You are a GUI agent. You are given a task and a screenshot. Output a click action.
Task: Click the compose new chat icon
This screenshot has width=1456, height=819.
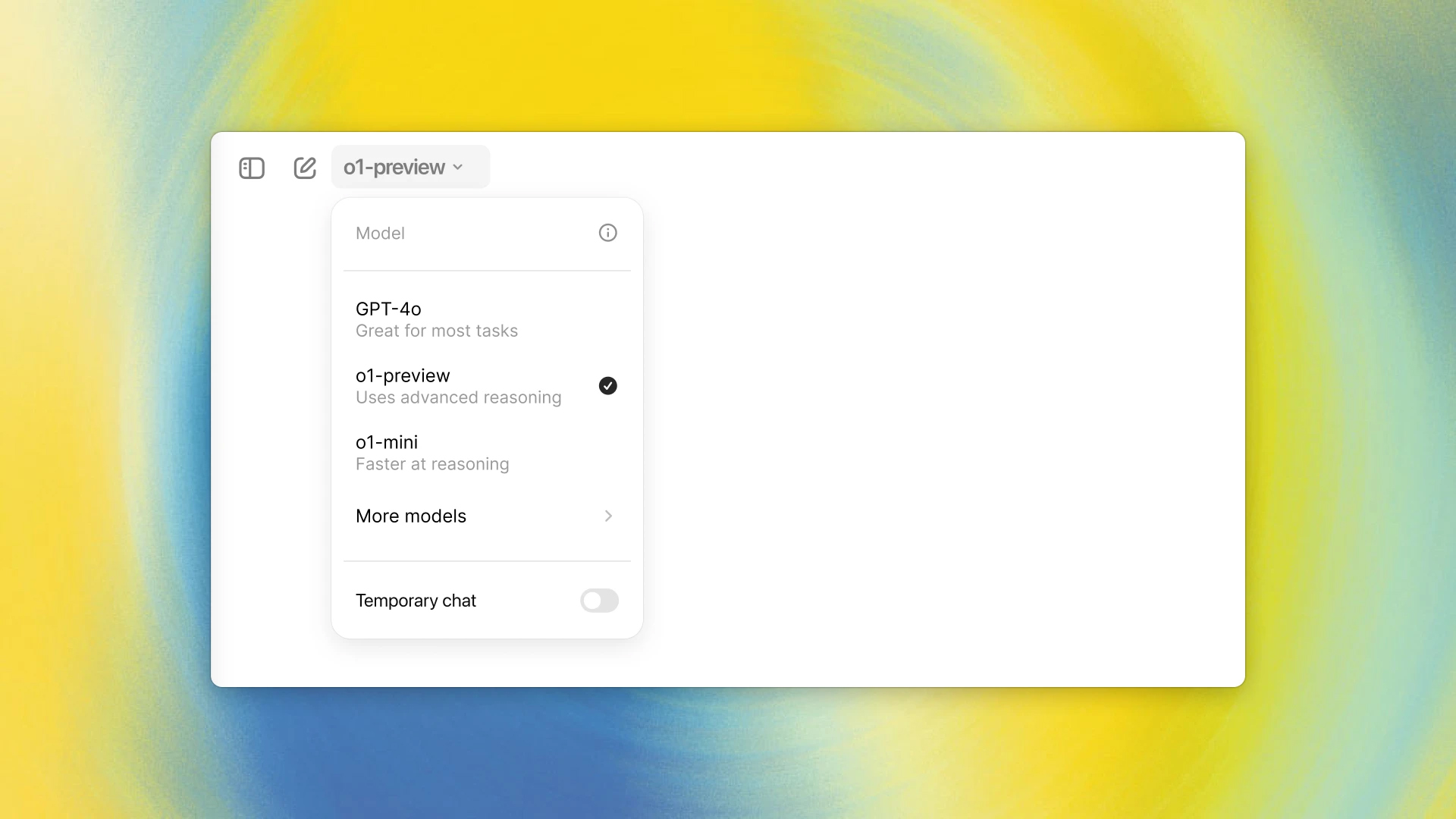(305, 167)
